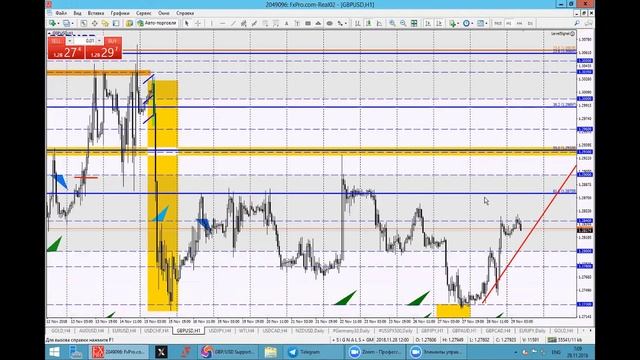640x360 pixels.
Task: Click the Profiles toolbar icon
Action: [x=66, y=23]
